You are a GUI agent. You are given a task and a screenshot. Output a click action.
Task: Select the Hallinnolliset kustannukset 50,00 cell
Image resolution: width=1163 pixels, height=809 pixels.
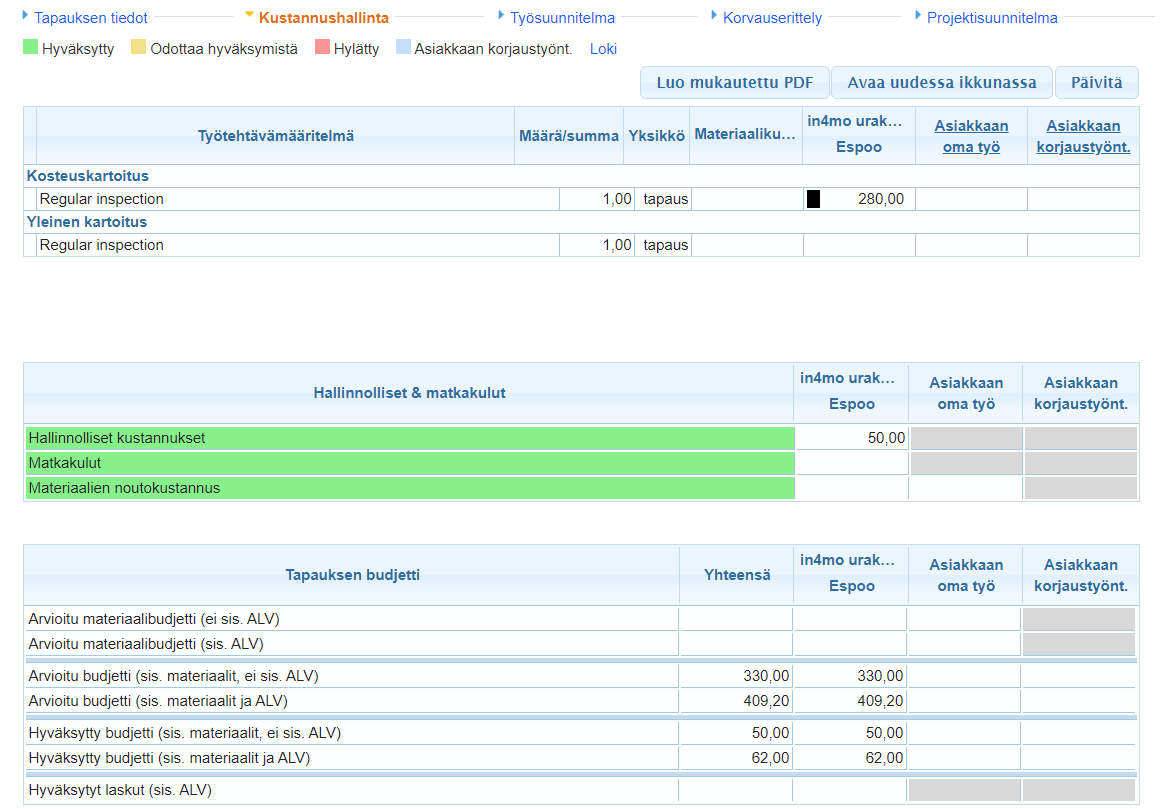tap(851, 438)
